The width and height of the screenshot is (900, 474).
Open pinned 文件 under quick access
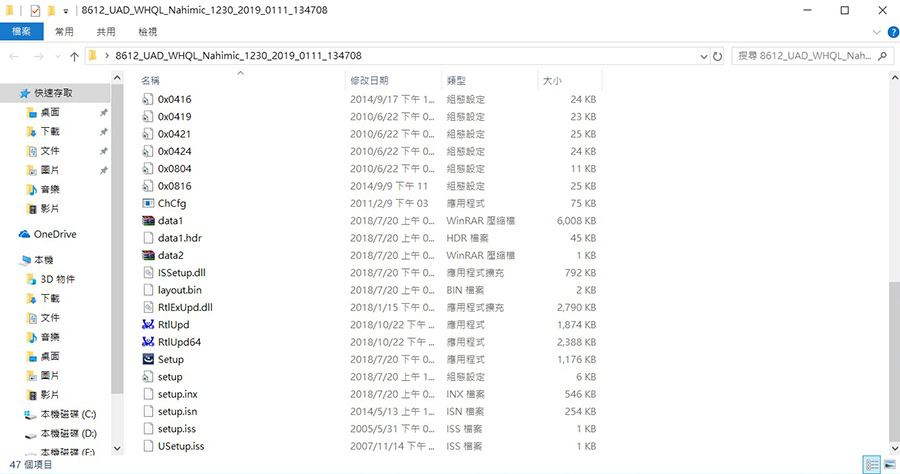[x=50, y=151]
